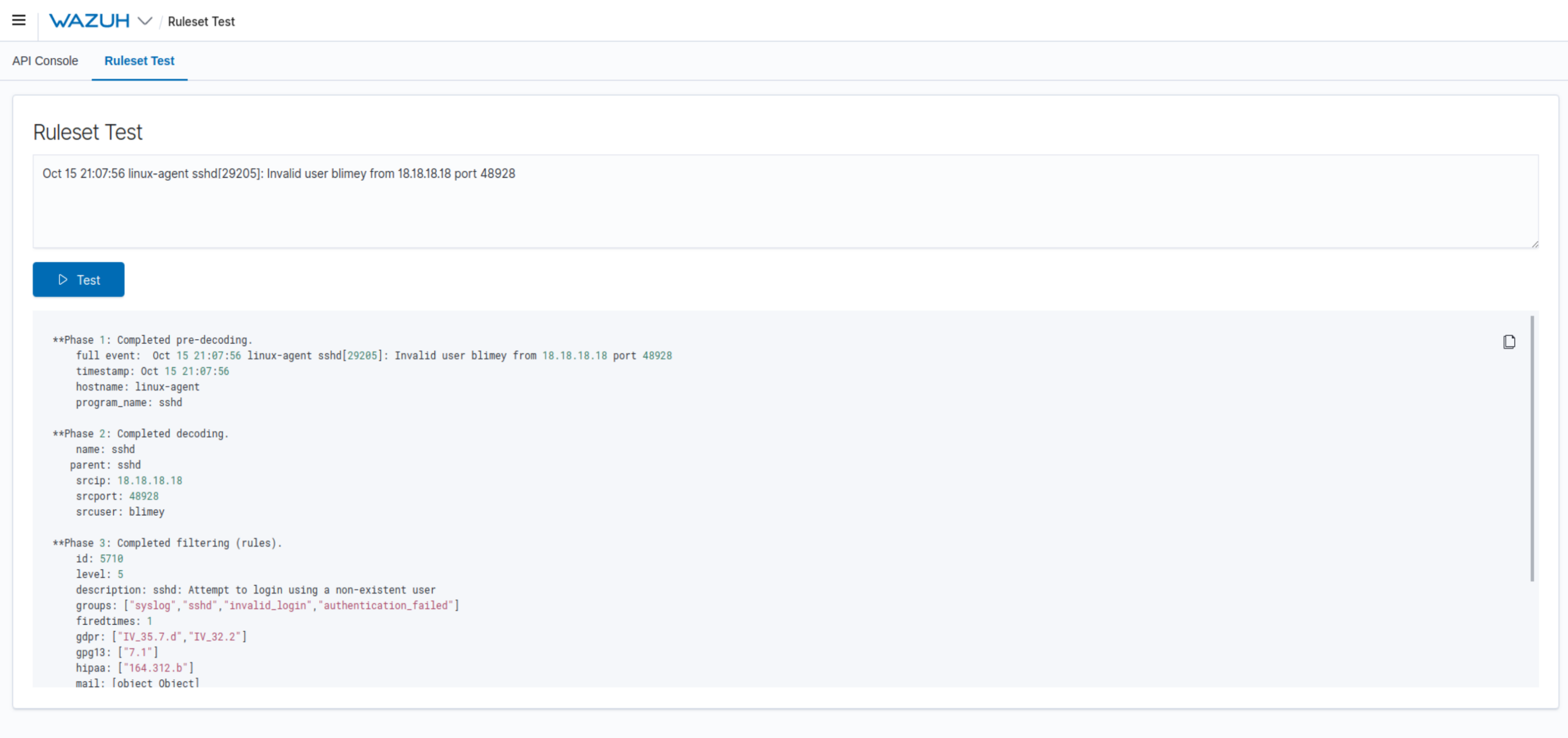Click the rule id 5710 value
Image resolution: width=1568 pixels, height=738 pixels.
point(111,559)
